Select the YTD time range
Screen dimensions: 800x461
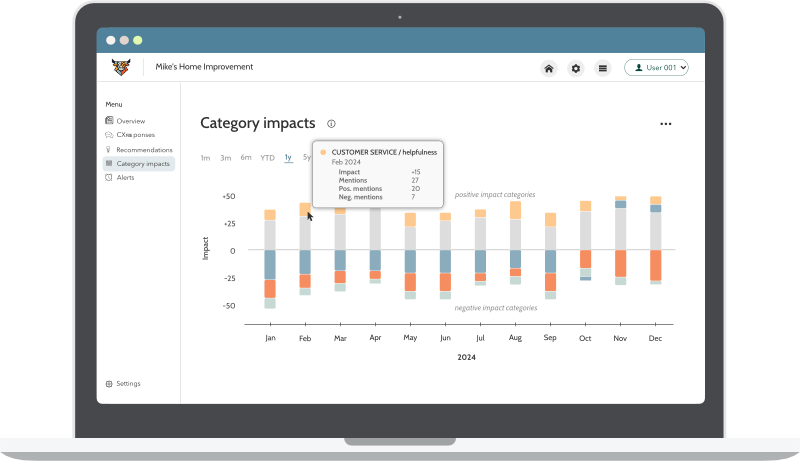pyautogui.click(x=267, y=158)
